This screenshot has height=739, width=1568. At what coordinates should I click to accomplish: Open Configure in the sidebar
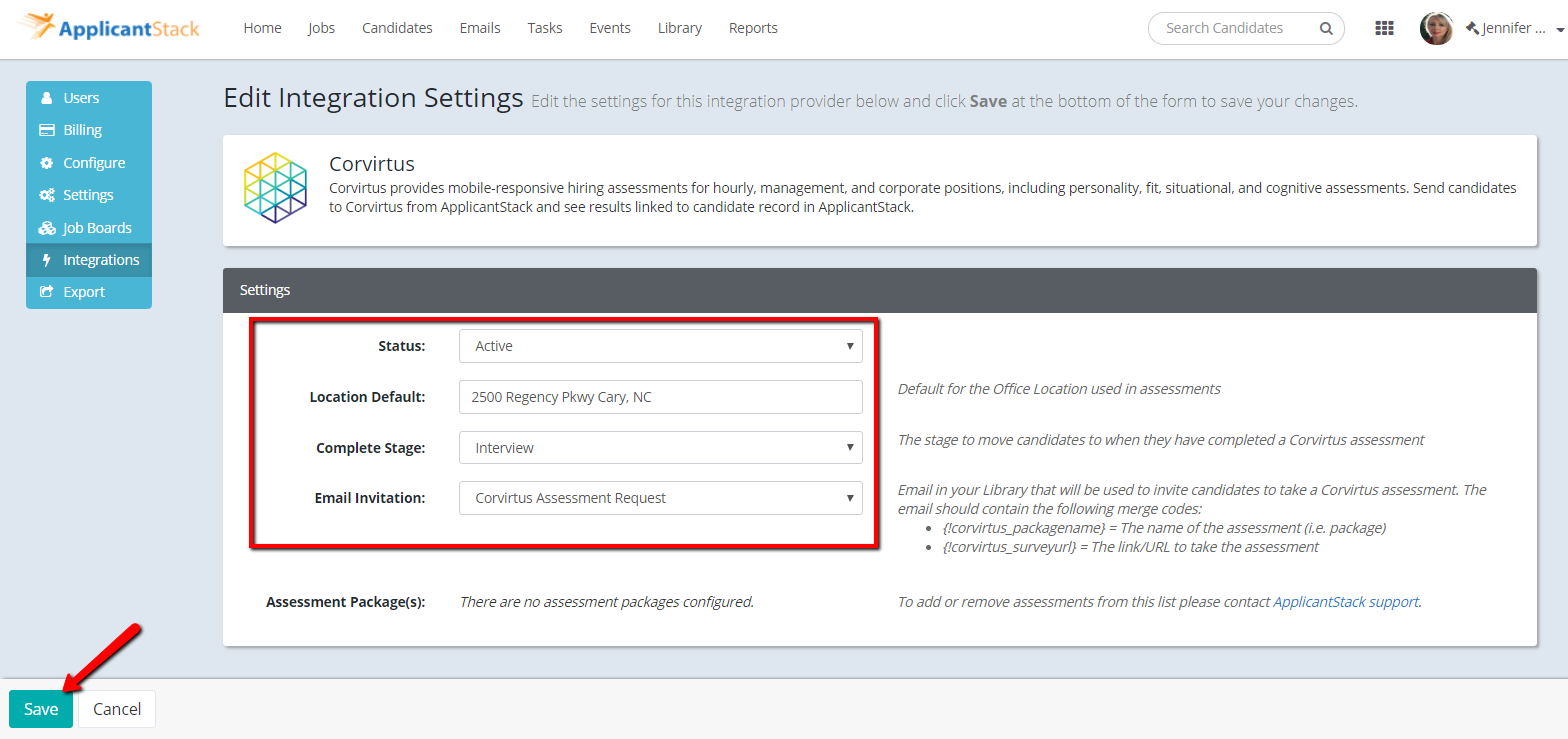point(94,163)
